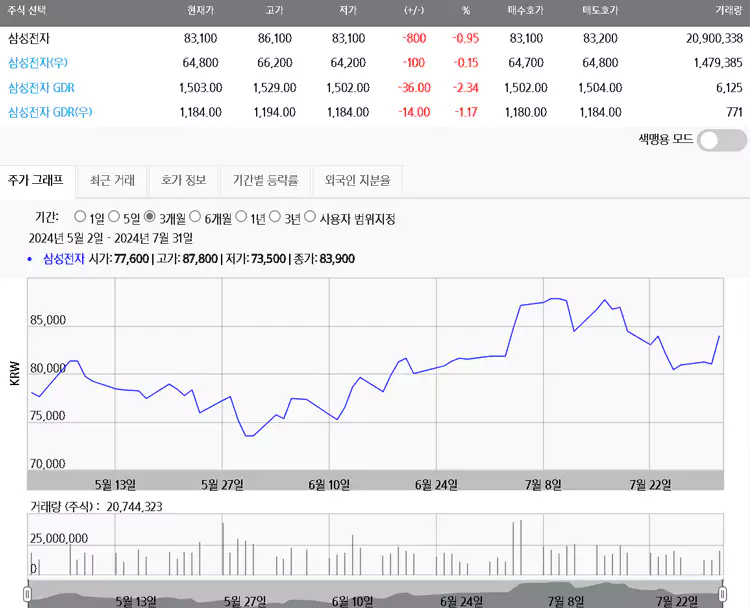Select the 3개월 period radio button
The height and width of the screenshot is (608, 750).
[x=150, y=217]
